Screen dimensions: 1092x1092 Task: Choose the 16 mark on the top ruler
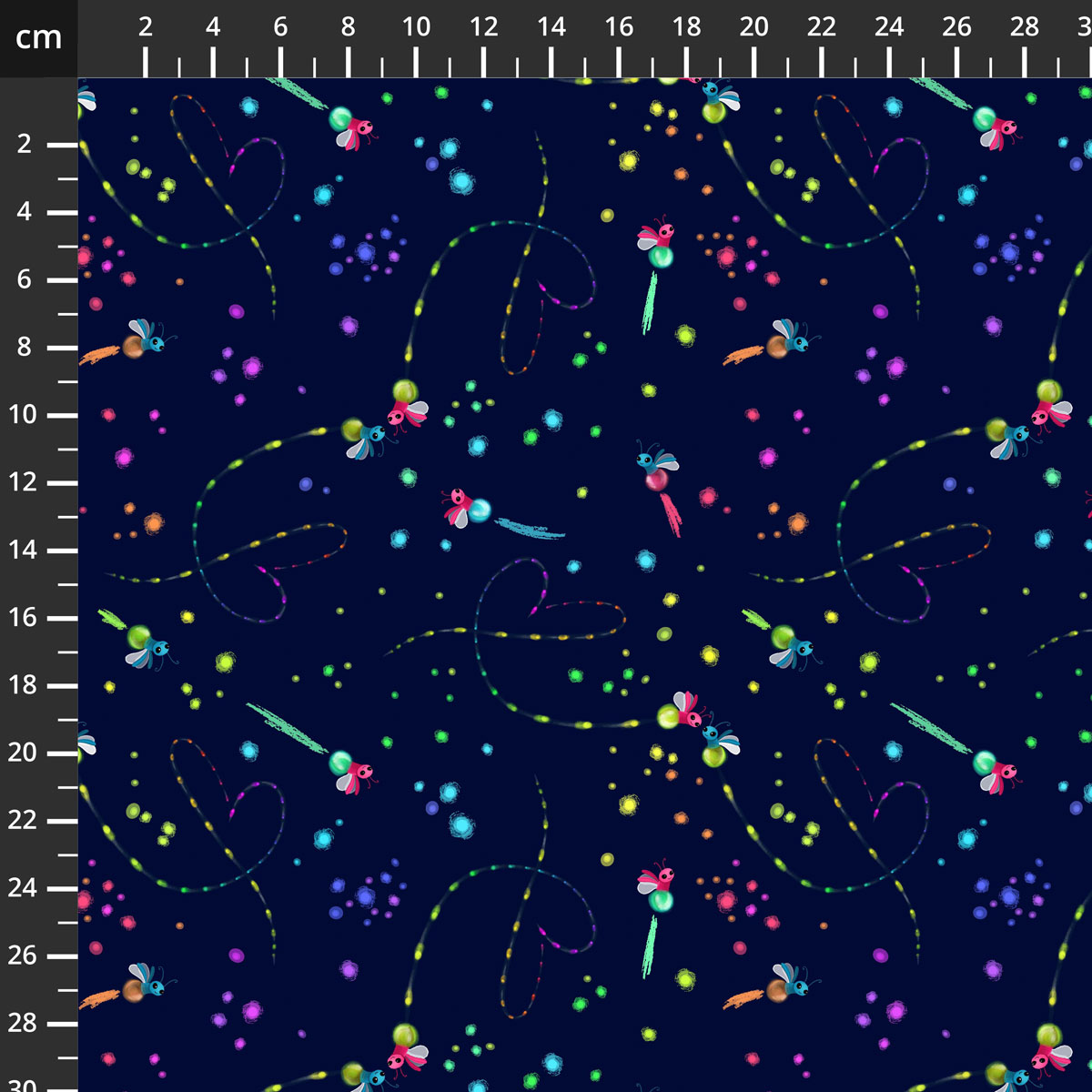(x=619, y=27)
